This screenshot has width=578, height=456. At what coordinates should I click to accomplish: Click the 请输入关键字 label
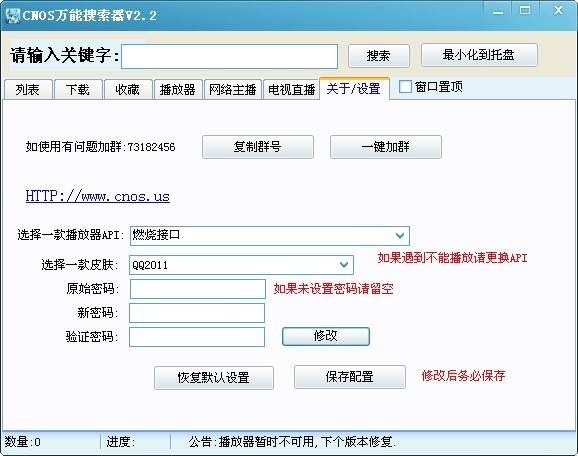[x=65, y=56]
